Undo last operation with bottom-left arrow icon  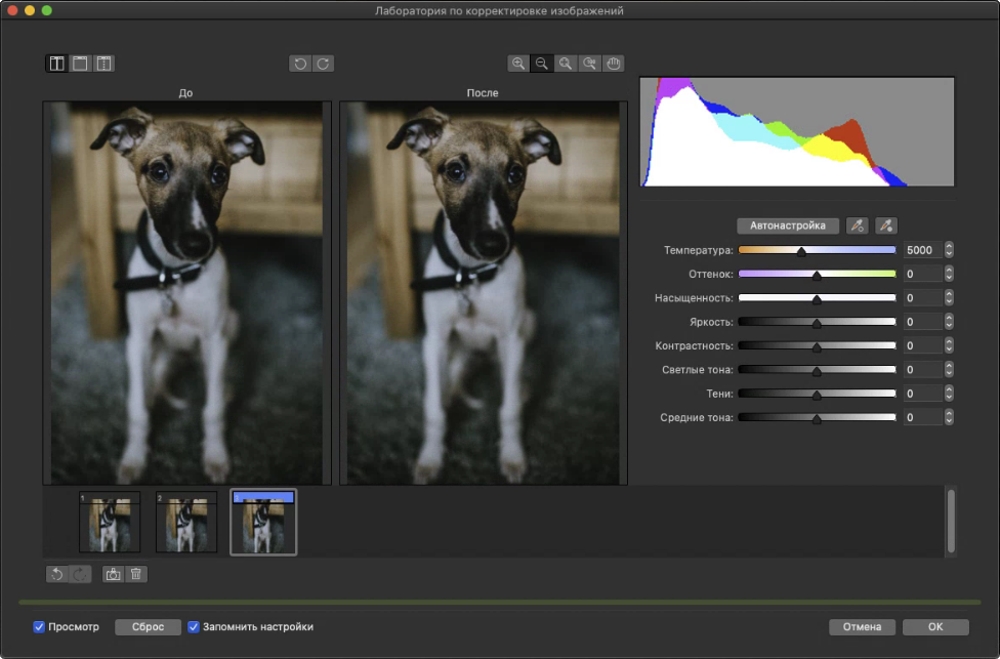click(57, 574)
